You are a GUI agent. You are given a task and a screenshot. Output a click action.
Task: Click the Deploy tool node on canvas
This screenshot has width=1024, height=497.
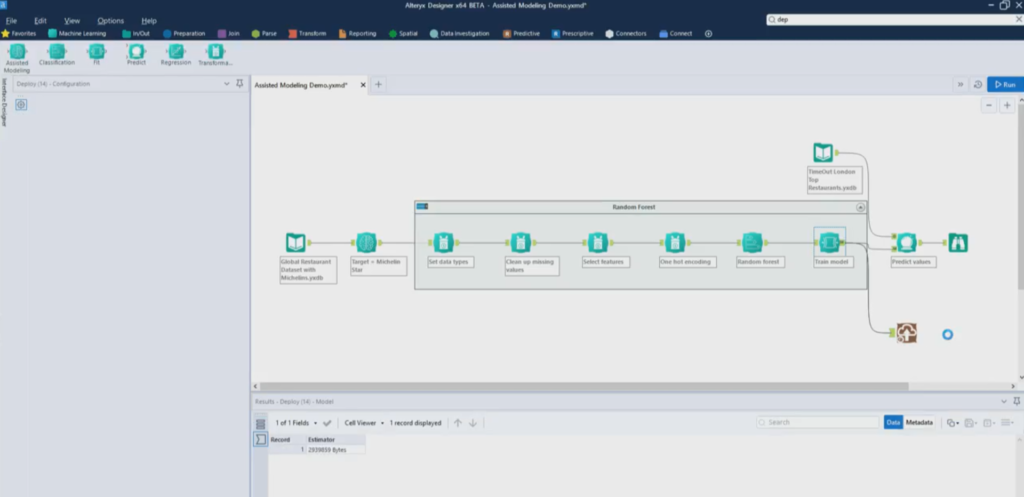(906, 333)
